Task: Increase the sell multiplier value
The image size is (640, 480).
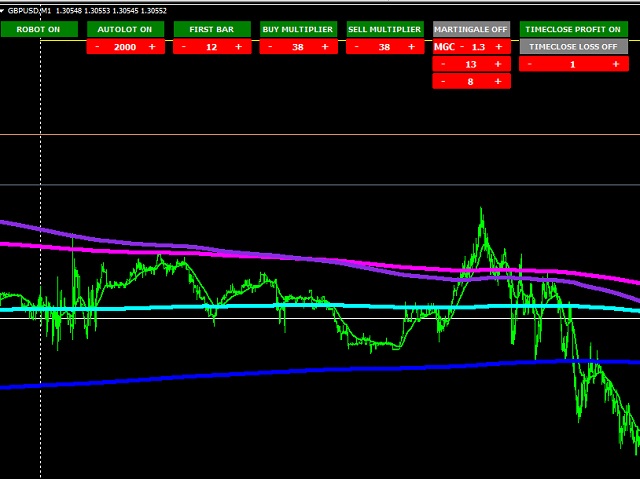Action: (412, 47)
